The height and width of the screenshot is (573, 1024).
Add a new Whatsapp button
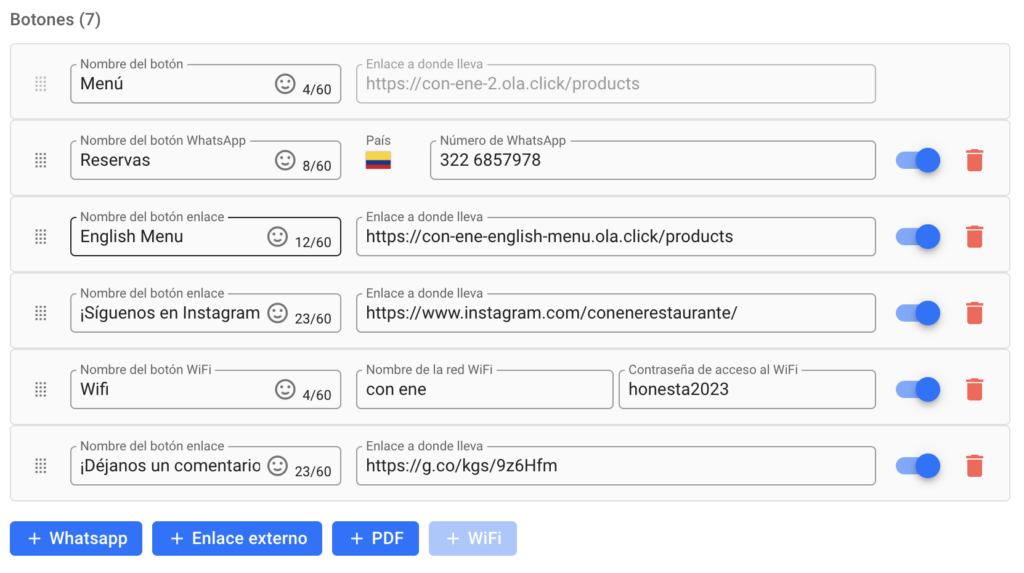pyautogui.click(x=76, y=538)
